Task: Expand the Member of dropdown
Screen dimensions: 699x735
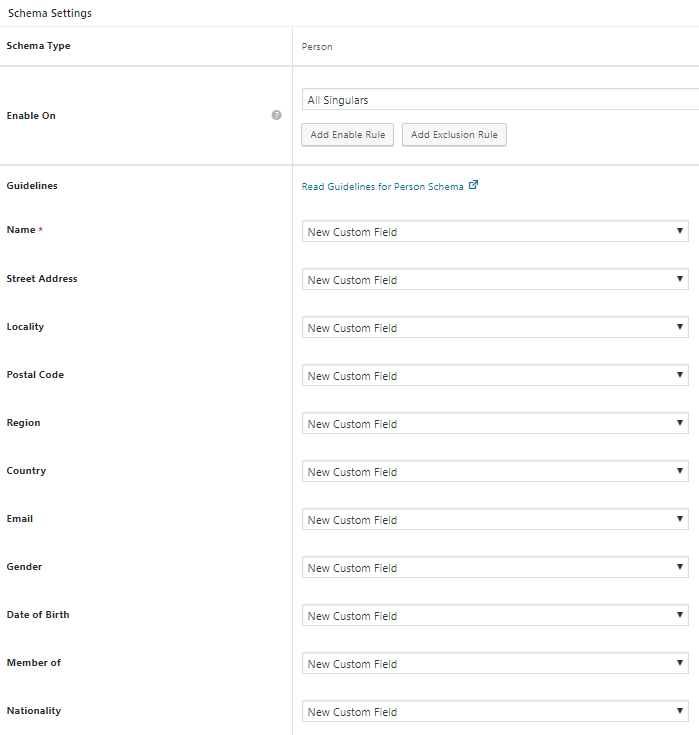Action: [x=495, y=663]
